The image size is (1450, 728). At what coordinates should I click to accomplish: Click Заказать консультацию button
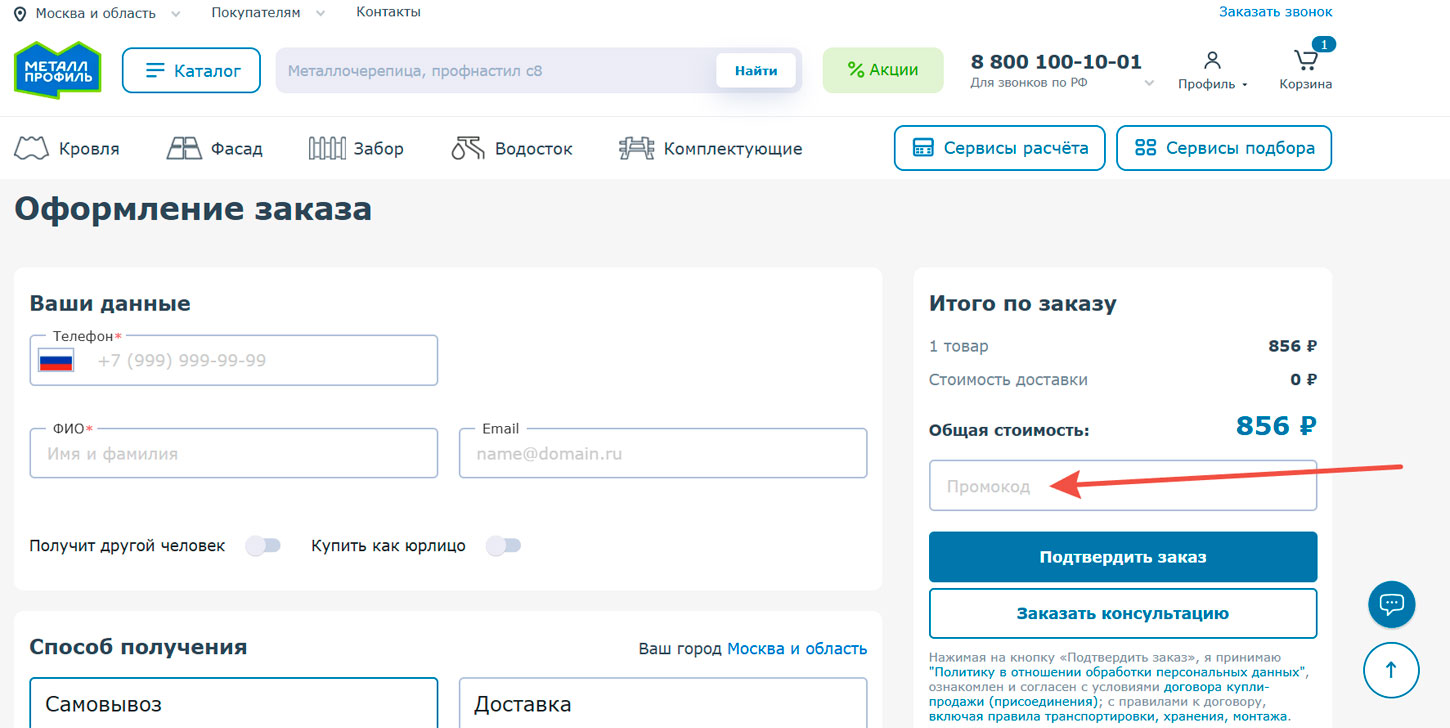1123,613
